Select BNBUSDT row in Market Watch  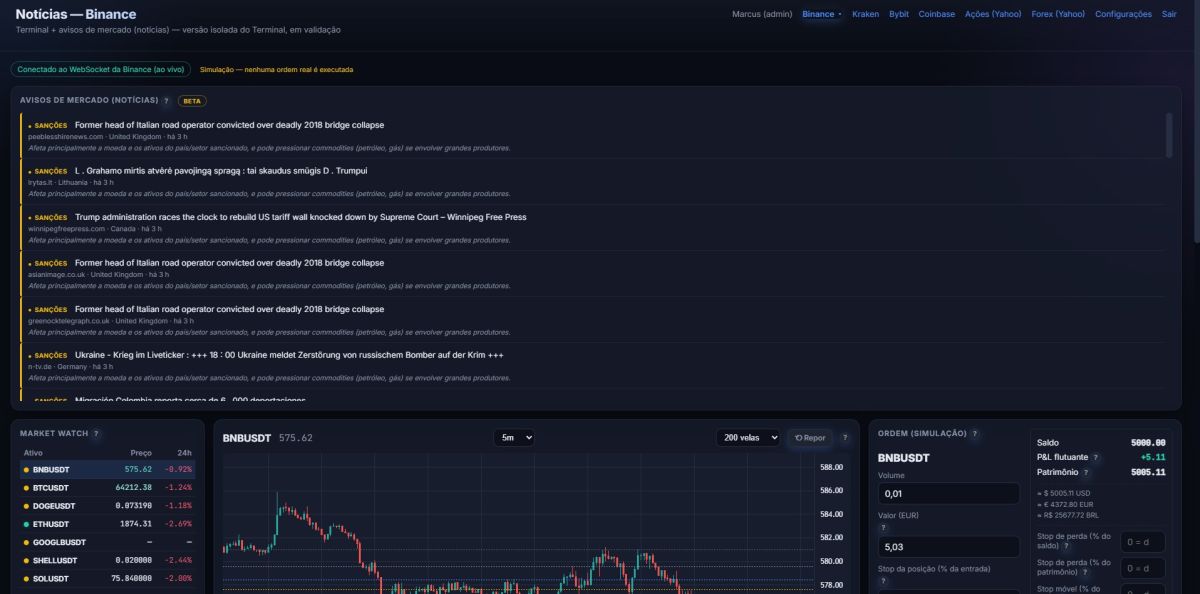(108, 469)
